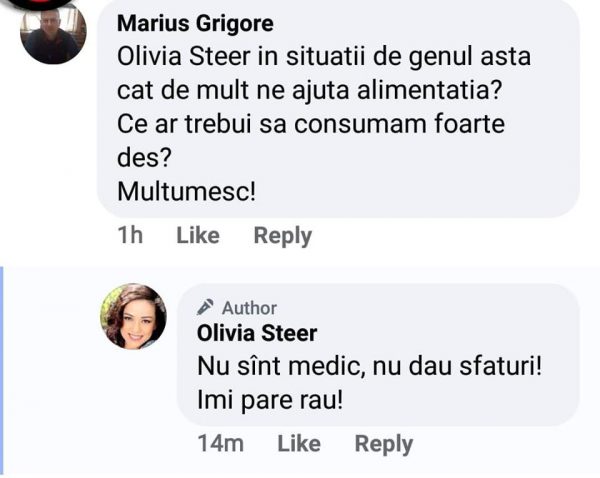Click the "Multumesc!" line in the comment
The image size is (600, 478).
186,190
